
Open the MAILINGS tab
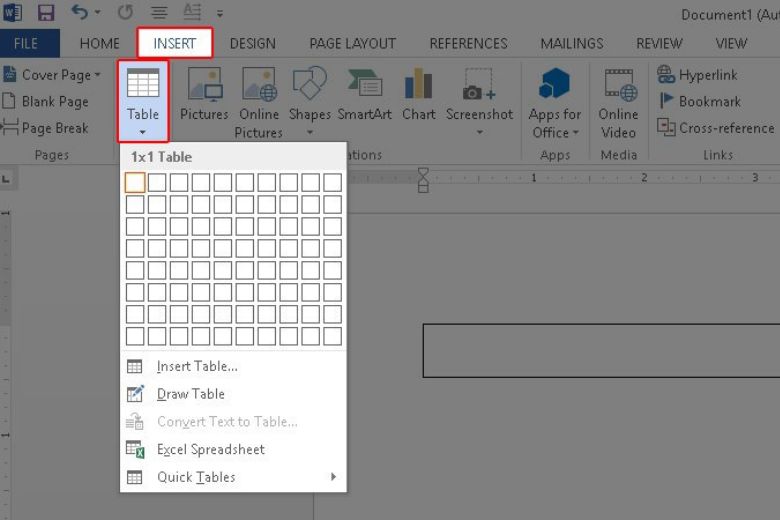pos(572,44)
